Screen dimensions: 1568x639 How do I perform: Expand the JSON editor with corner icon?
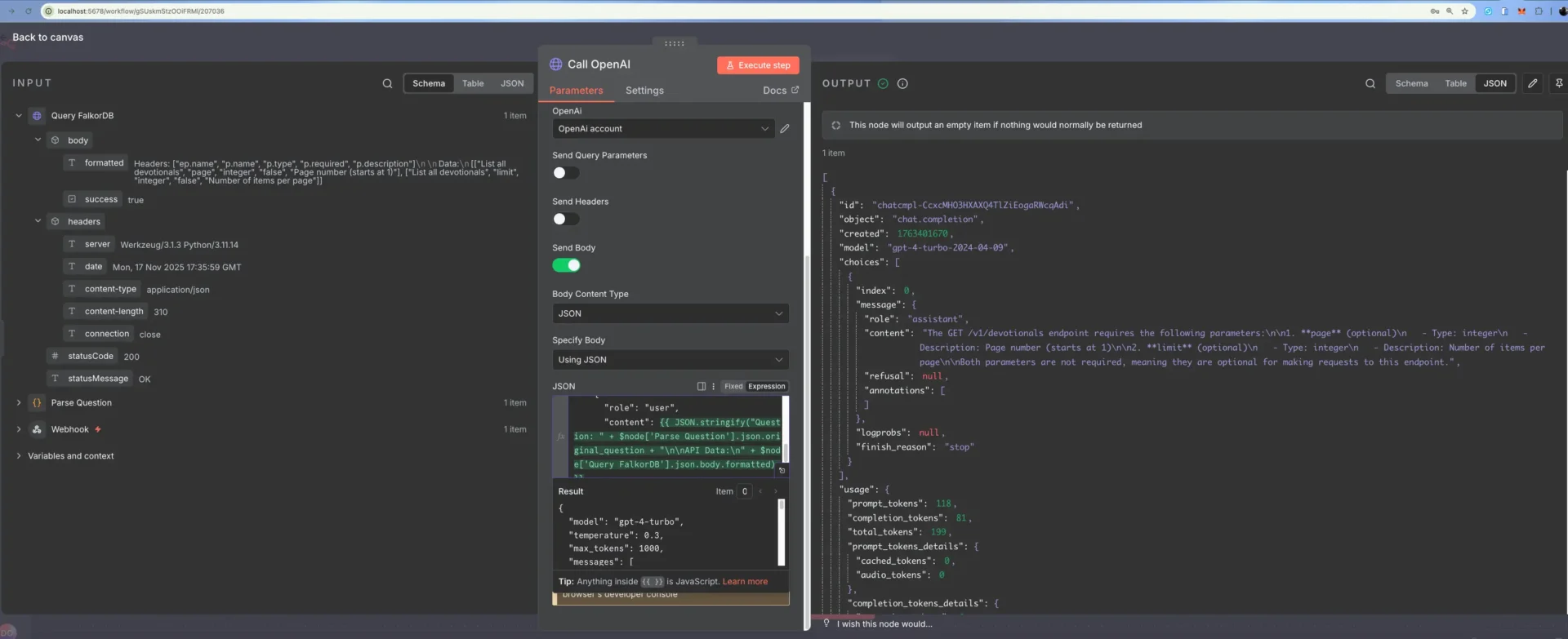click(782, 470)
